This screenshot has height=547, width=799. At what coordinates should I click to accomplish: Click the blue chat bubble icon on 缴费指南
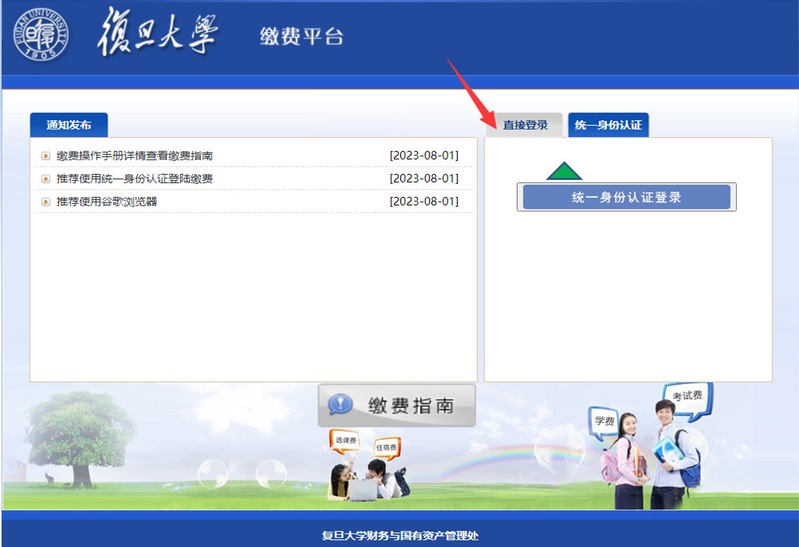click(x=341, y=405)
